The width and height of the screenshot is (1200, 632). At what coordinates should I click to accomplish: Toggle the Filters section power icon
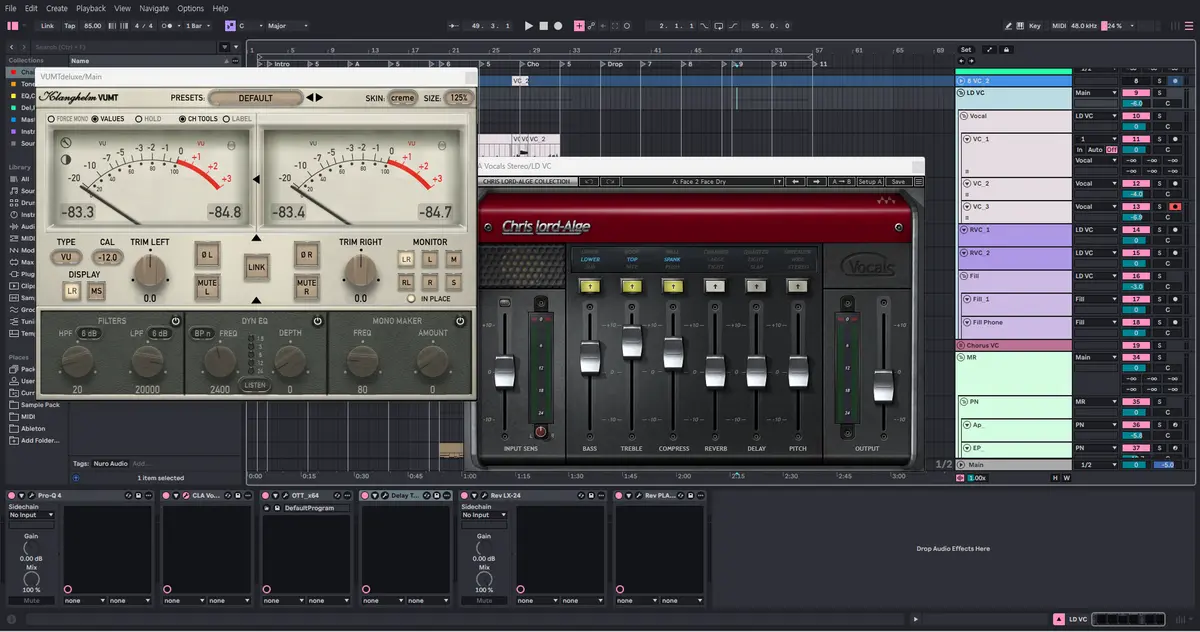pyautogui.click(x=175, y=321)
